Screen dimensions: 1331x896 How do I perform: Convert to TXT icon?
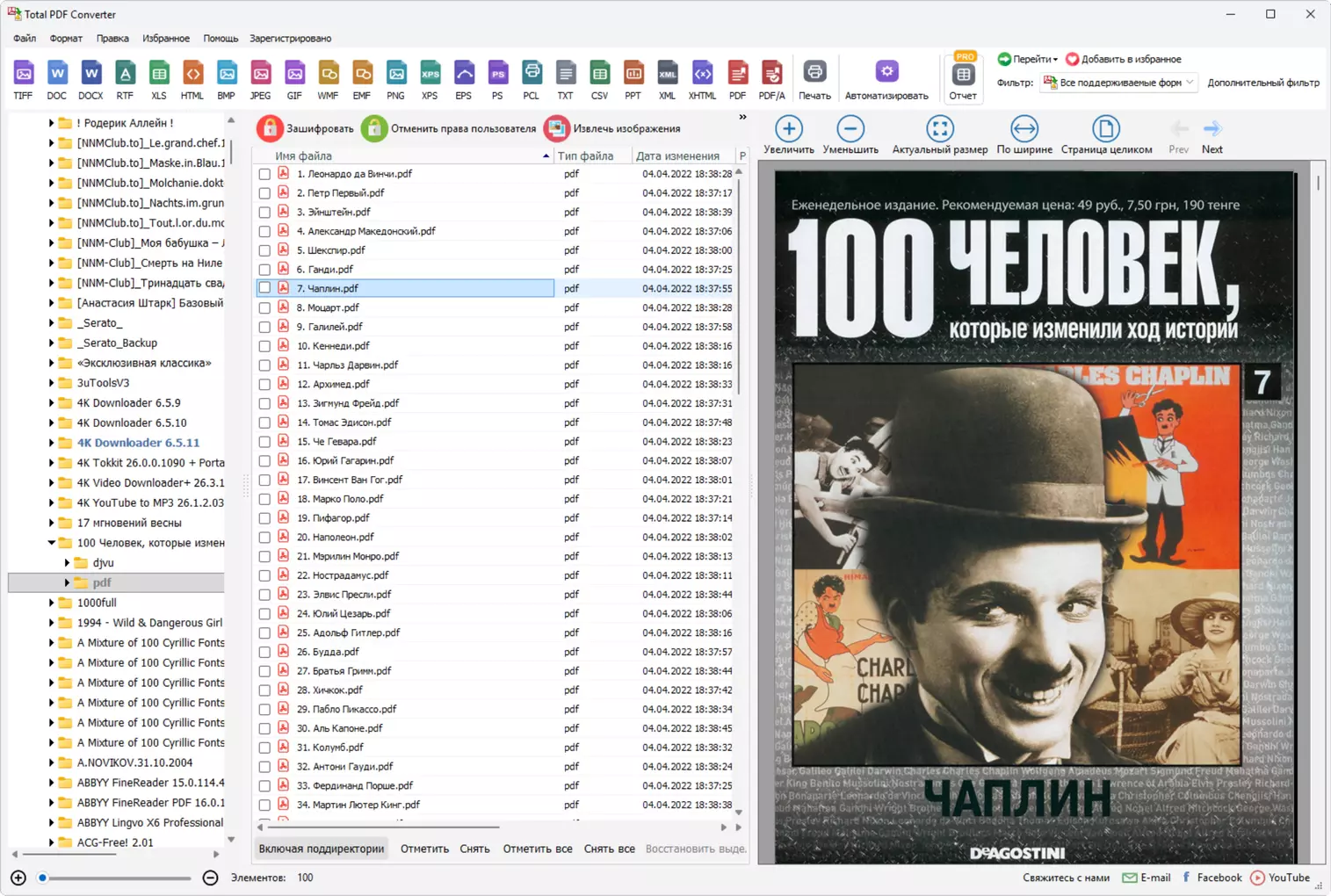[565, 80]
